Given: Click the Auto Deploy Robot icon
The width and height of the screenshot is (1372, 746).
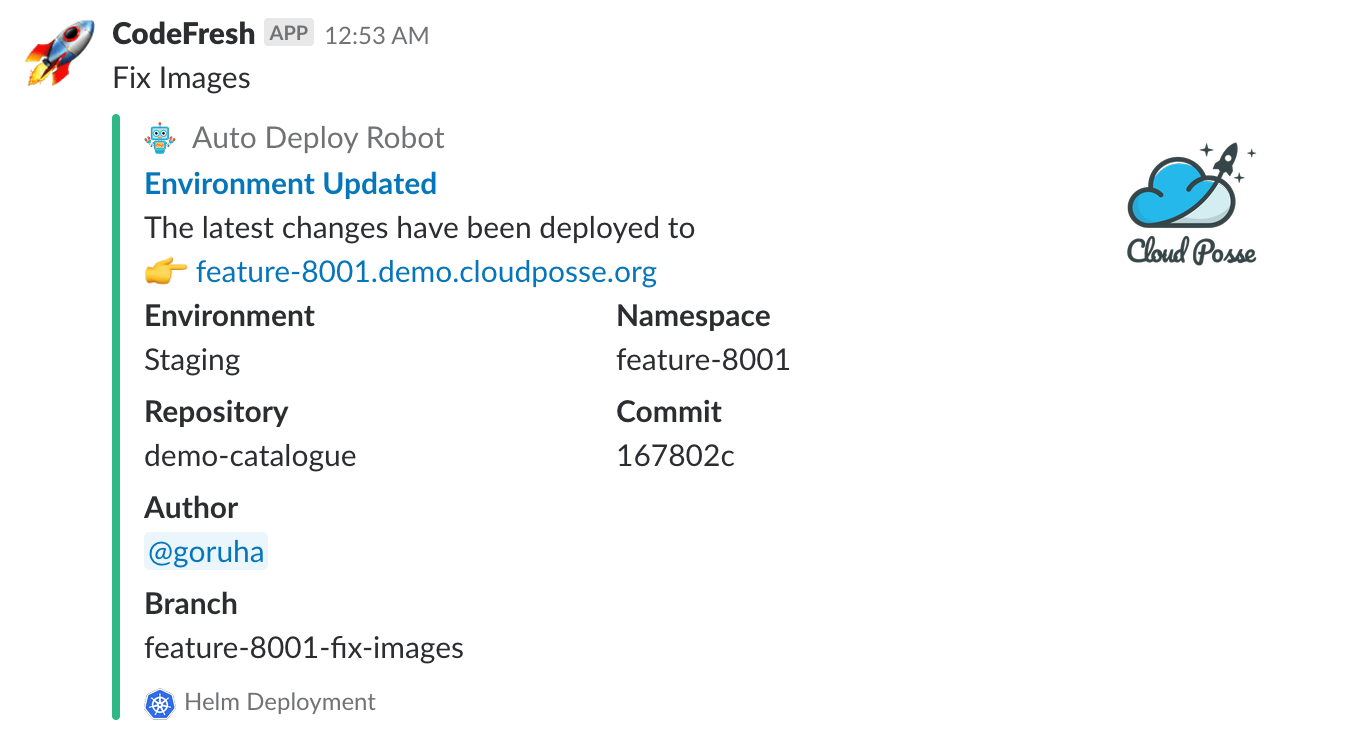Looking at the screenshot, I should click(160, 138).
